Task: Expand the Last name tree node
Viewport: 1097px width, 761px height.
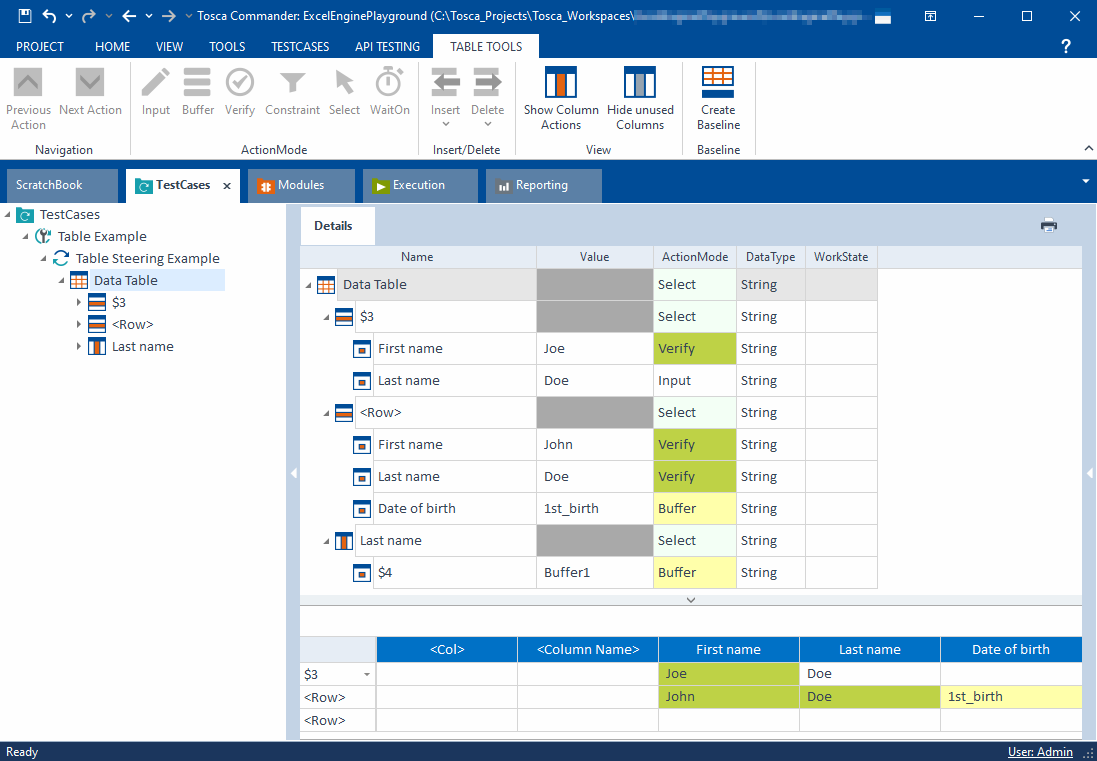Action: pos(80,347)
